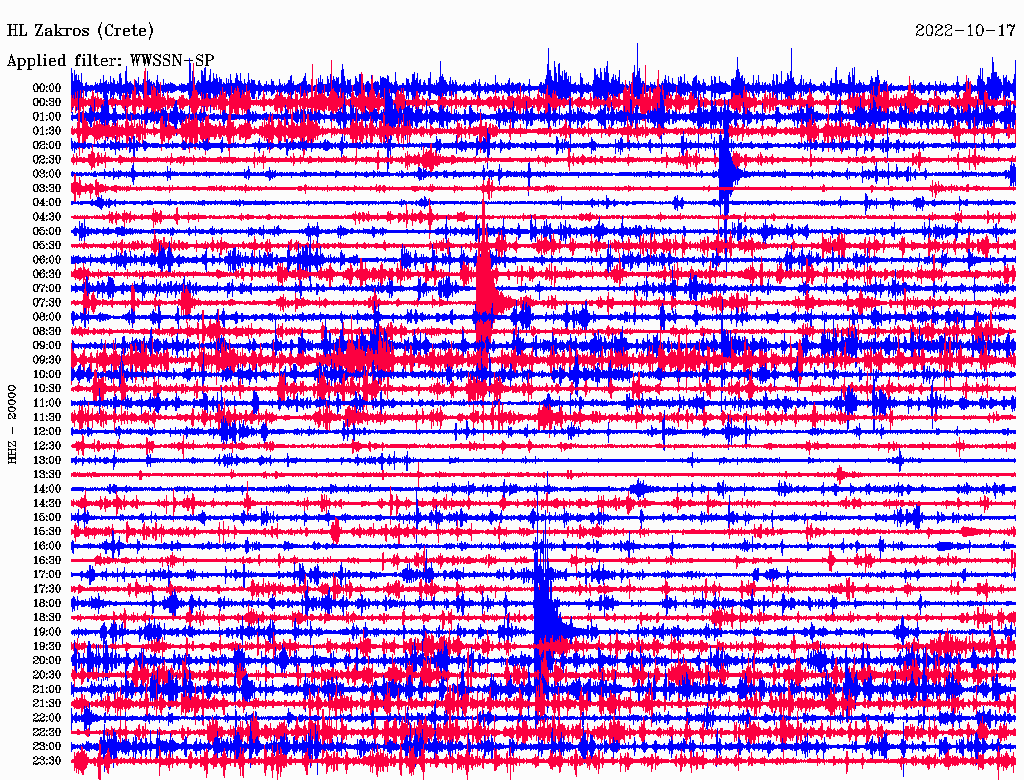
Task: Select the 18:30 time label
Action: [47, 618]
